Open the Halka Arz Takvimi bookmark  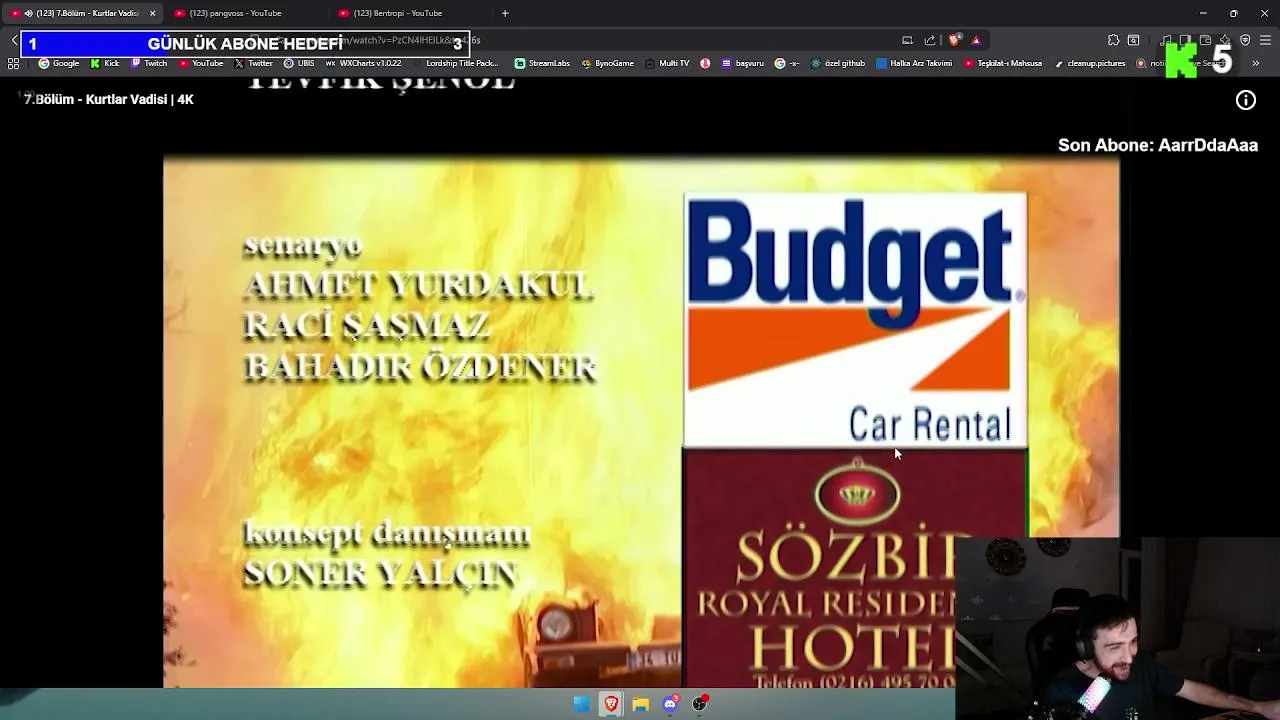914,63
